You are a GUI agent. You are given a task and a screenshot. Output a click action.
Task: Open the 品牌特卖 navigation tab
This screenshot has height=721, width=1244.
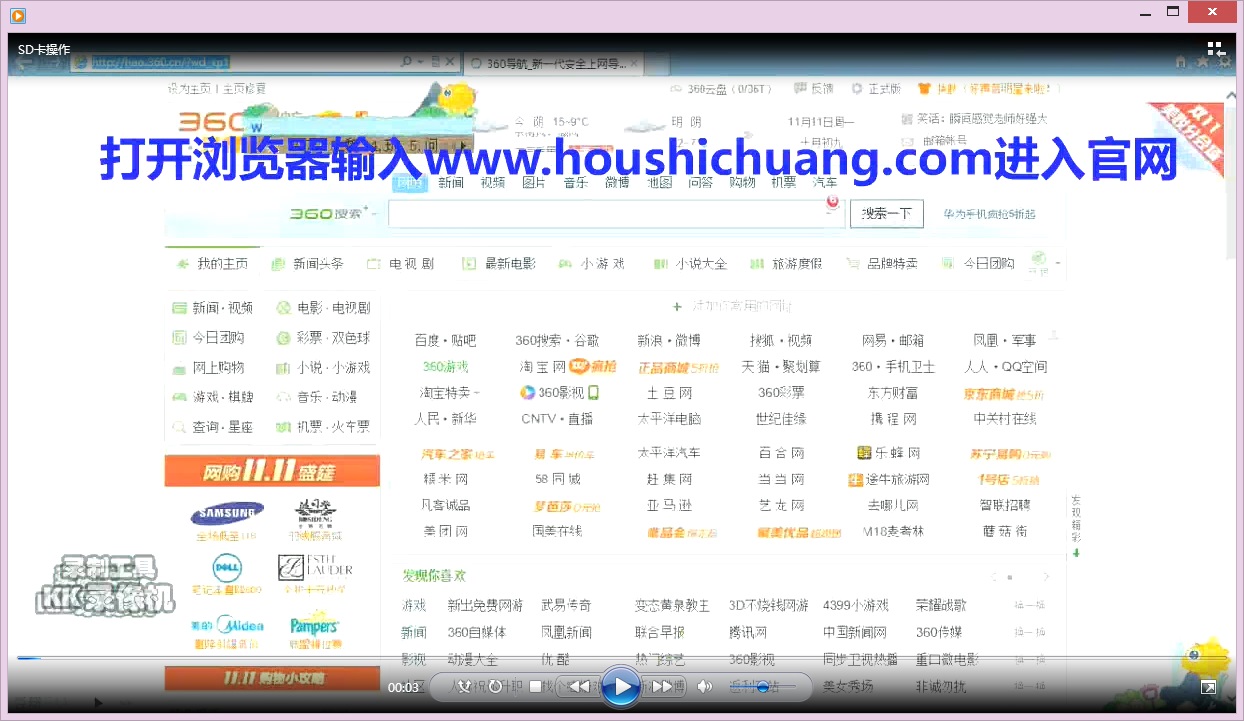coord(883,264)
